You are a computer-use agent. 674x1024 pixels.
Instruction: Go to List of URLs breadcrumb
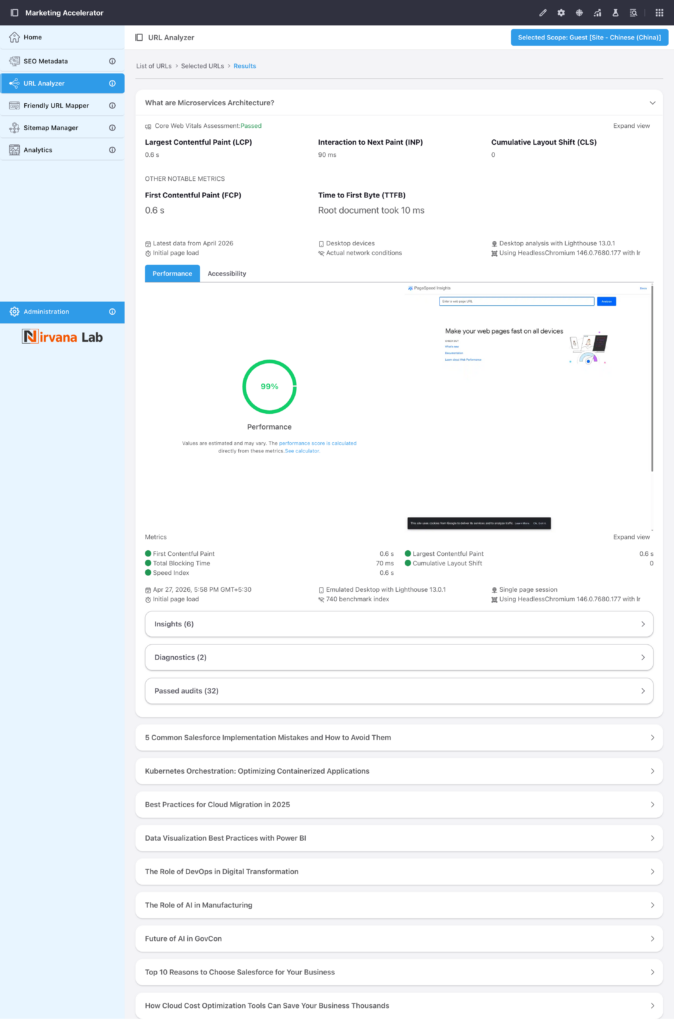coord(153,66)
